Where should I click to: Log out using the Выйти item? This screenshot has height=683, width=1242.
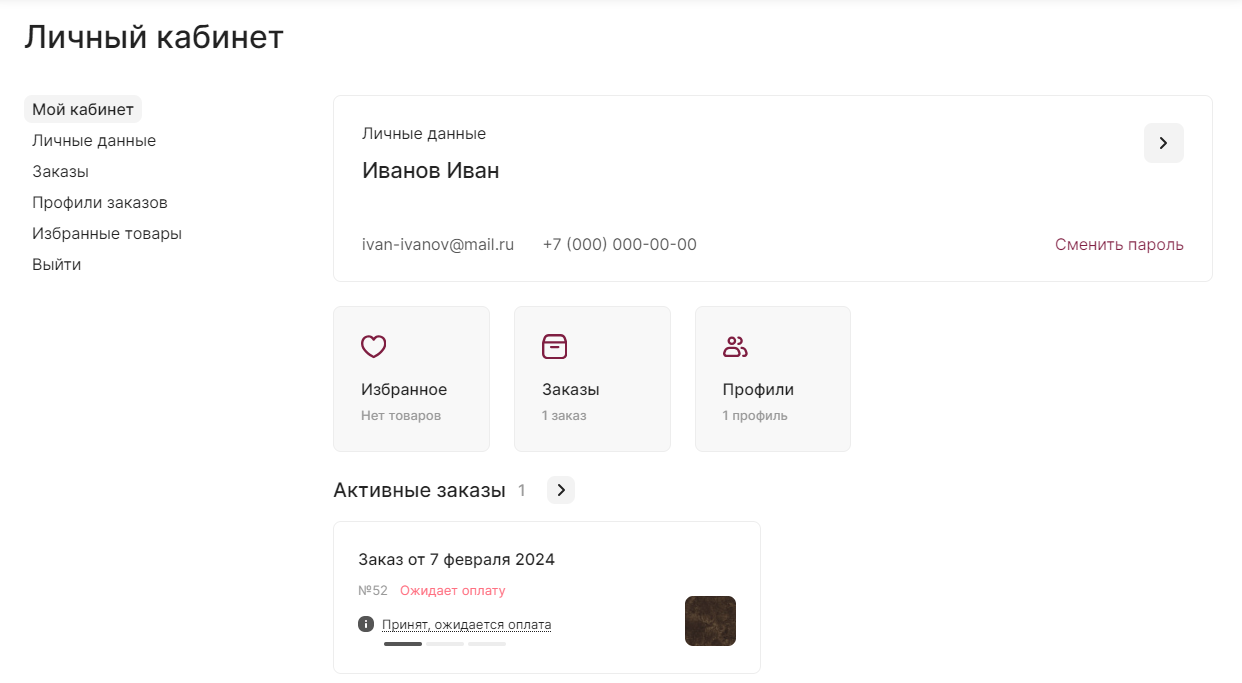tap(56, 264)
